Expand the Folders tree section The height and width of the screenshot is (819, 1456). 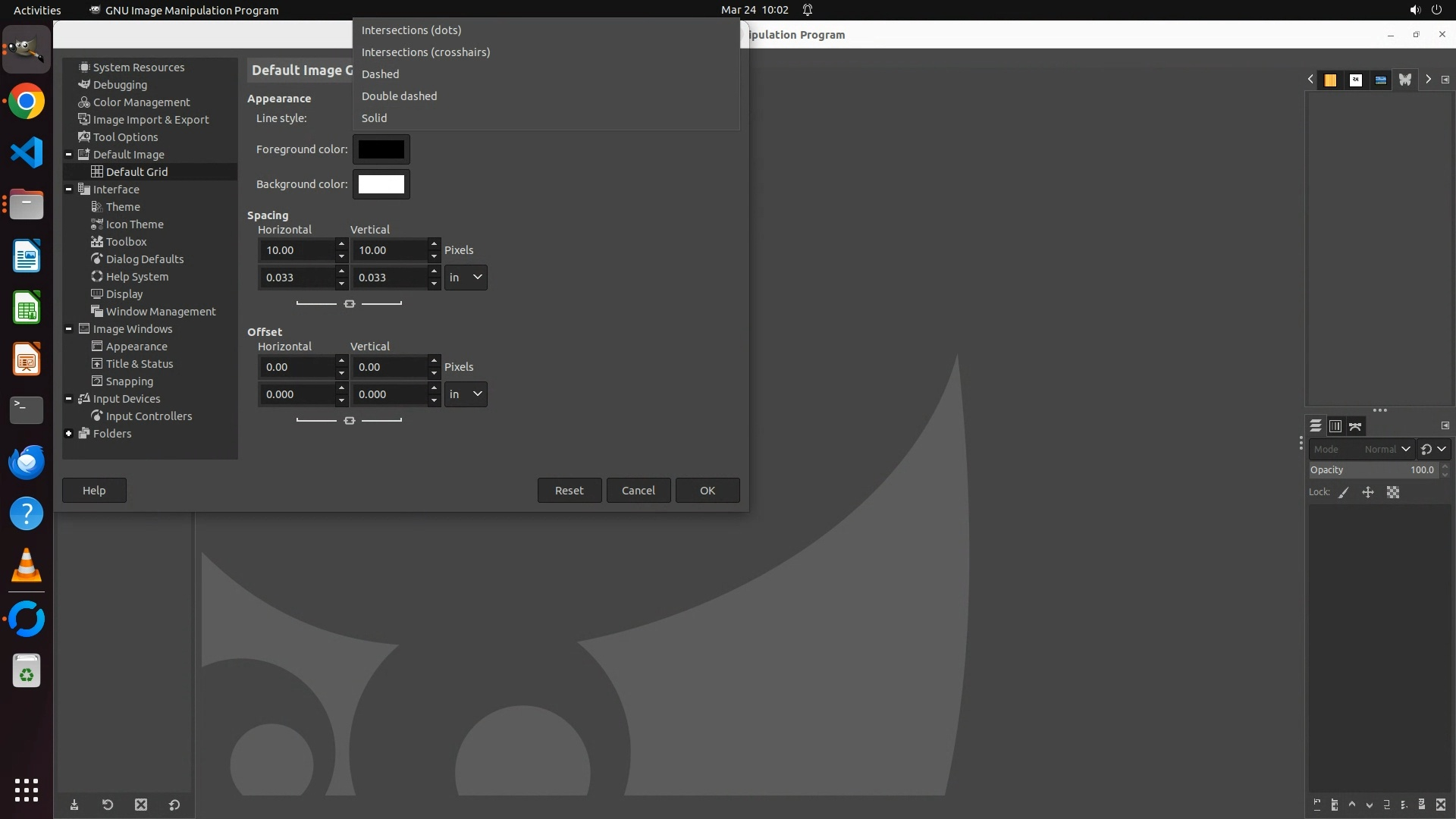[68, 434]
